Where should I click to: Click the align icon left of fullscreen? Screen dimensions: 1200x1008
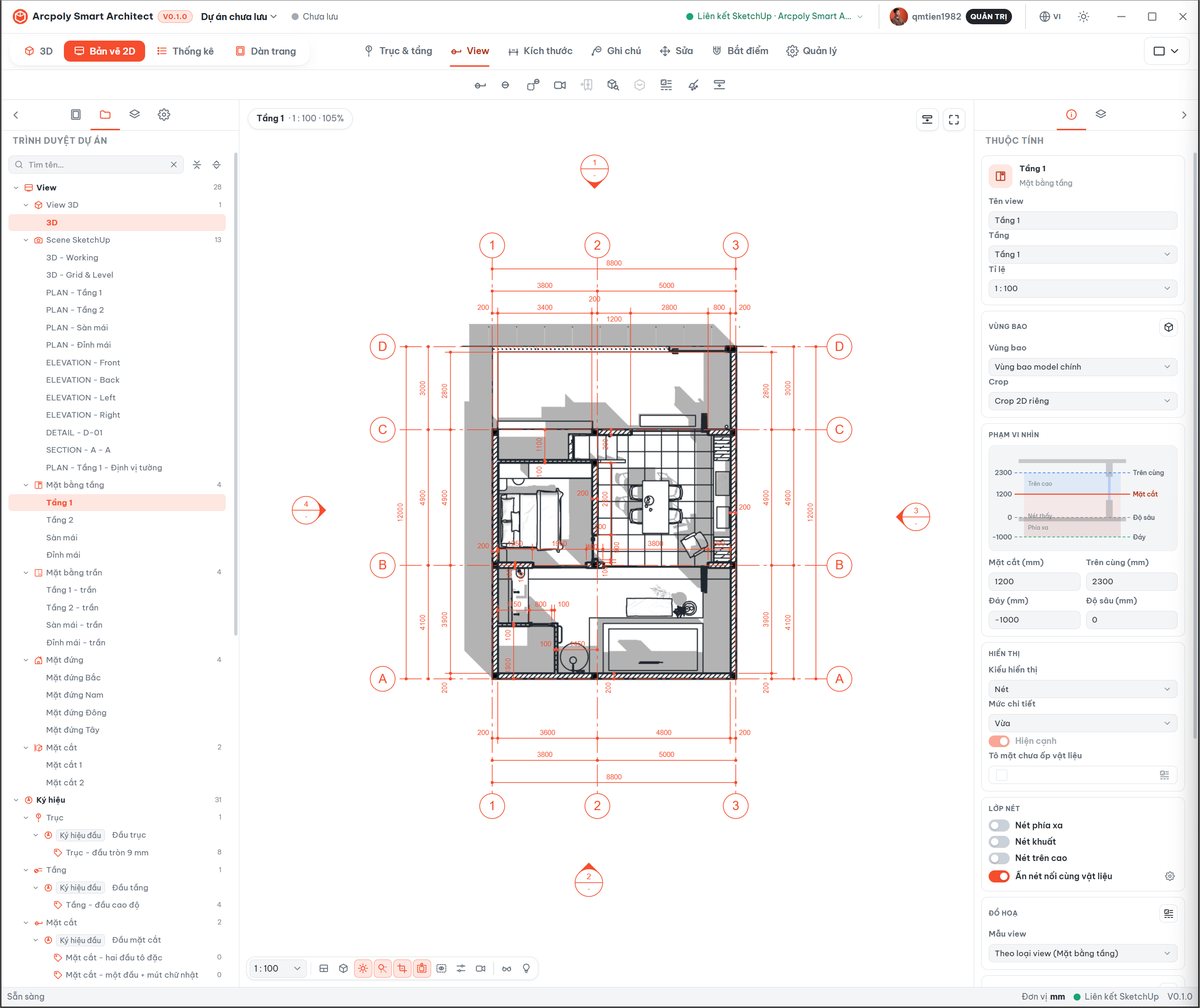pyautogui.click(x=928, y=120)
